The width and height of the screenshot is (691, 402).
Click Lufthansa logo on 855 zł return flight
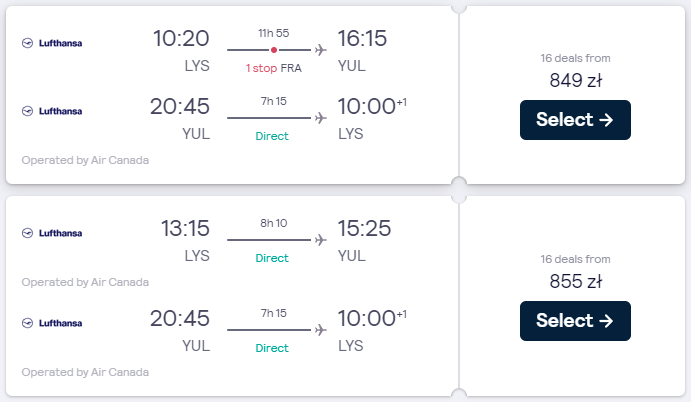point(52,323)
